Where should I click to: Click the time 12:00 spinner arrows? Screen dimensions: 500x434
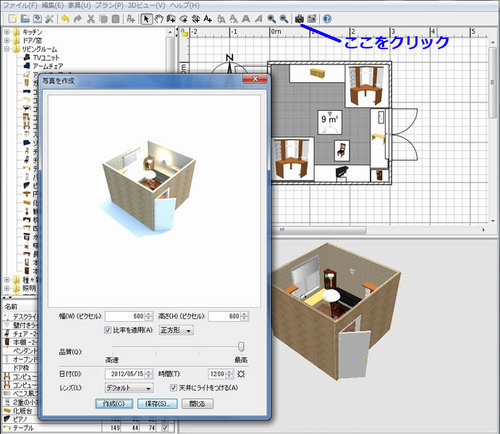point(229,374)
